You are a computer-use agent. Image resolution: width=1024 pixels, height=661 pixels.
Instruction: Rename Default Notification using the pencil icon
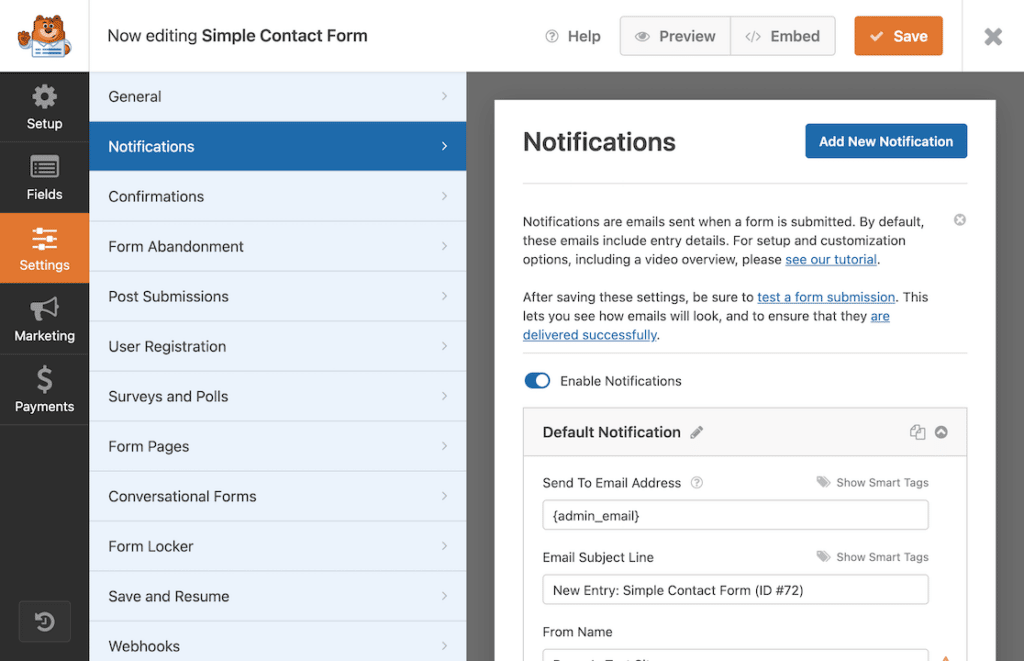pyautogui.click(x=698, y=432)
